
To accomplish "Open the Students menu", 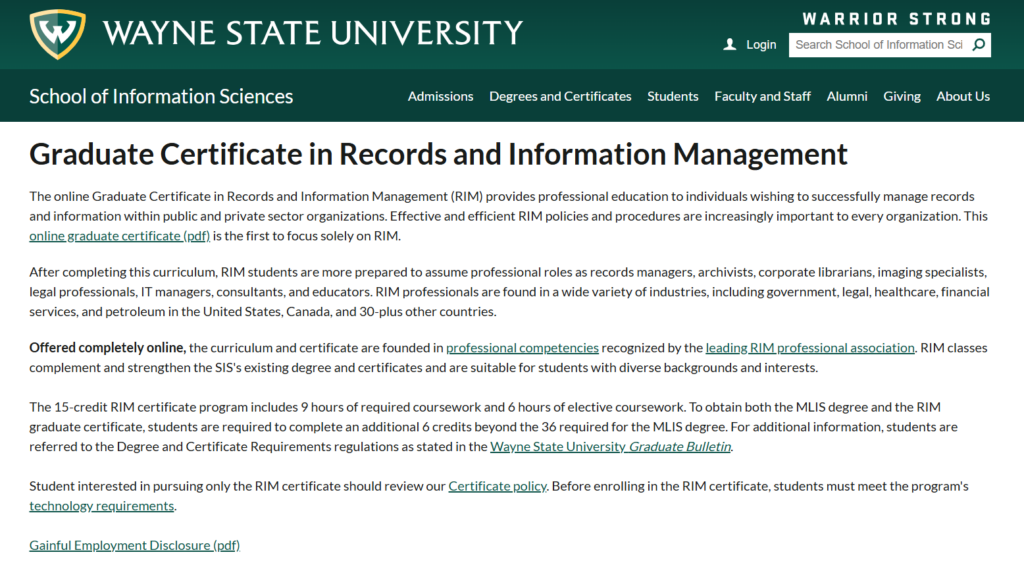I will [x=673, y=96].
